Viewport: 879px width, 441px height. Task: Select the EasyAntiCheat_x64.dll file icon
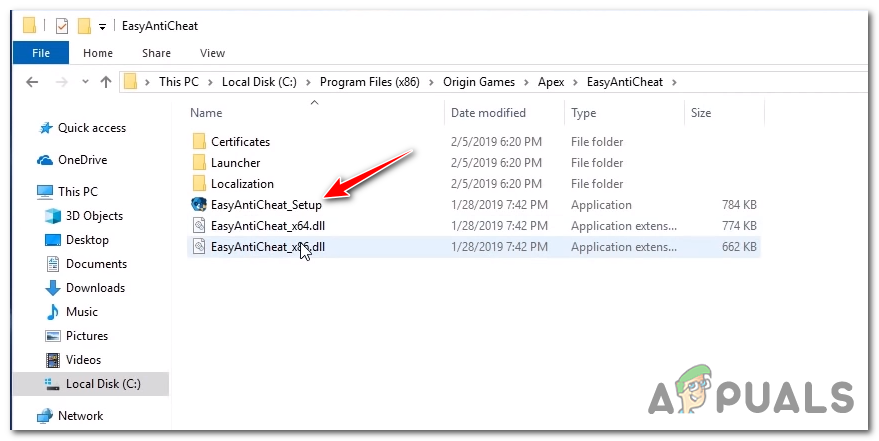click(199, 226)
